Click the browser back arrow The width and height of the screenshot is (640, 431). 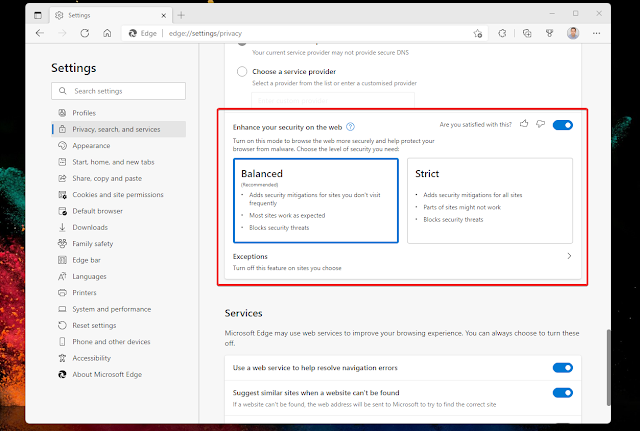coord(40,33)
